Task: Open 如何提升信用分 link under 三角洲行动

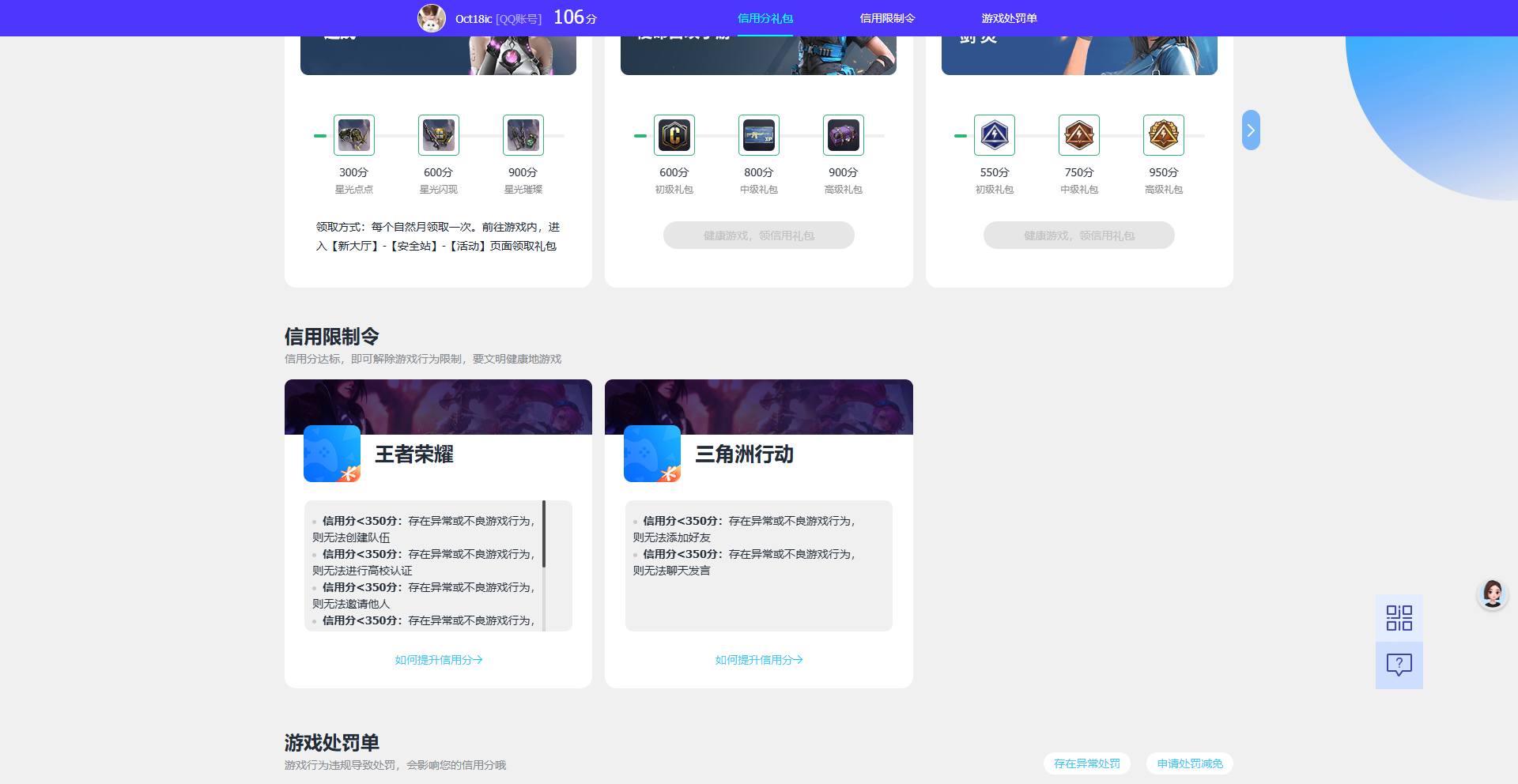Action: tap(759, 660)
